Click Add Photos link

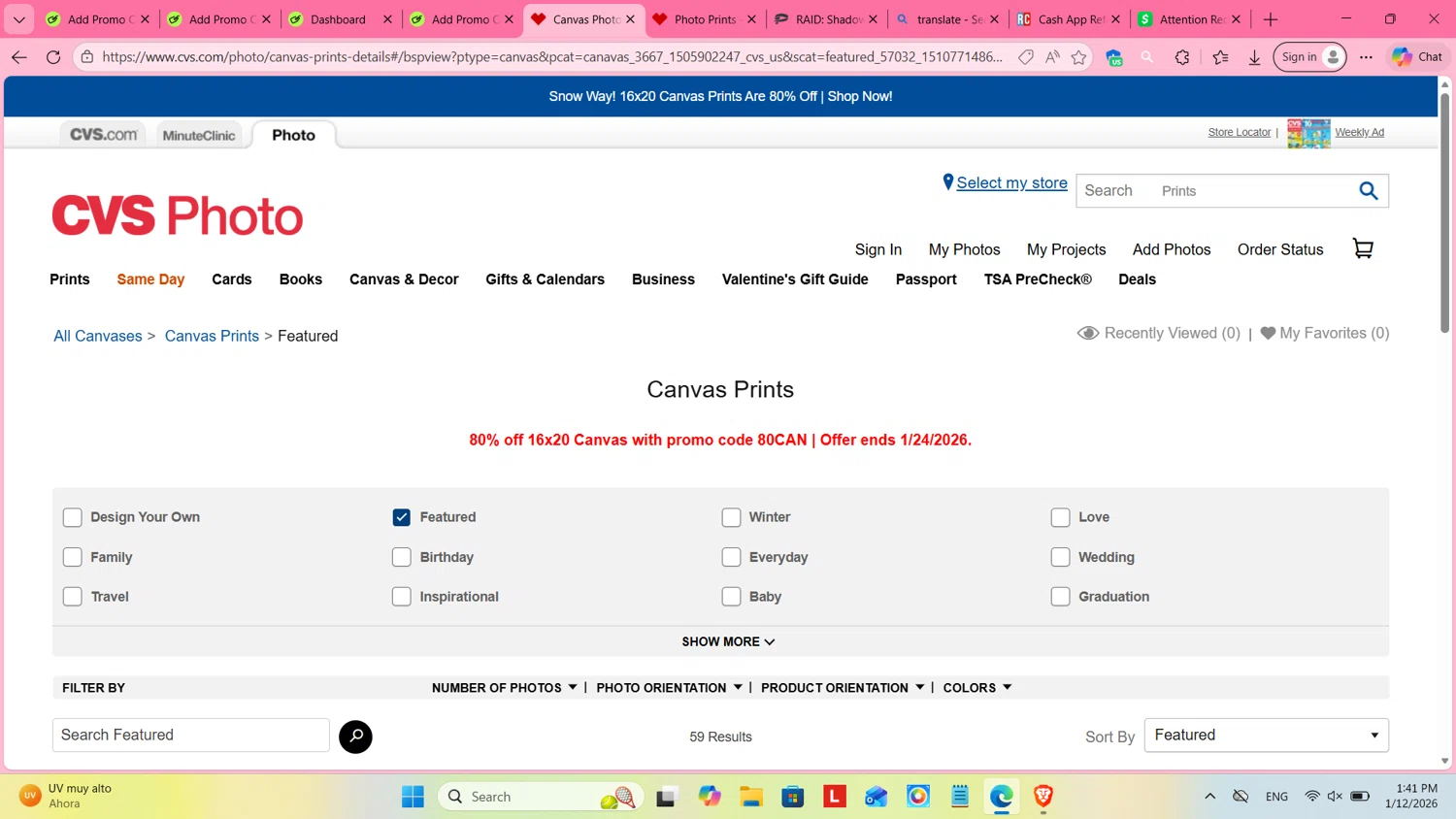coord(1172,249)
